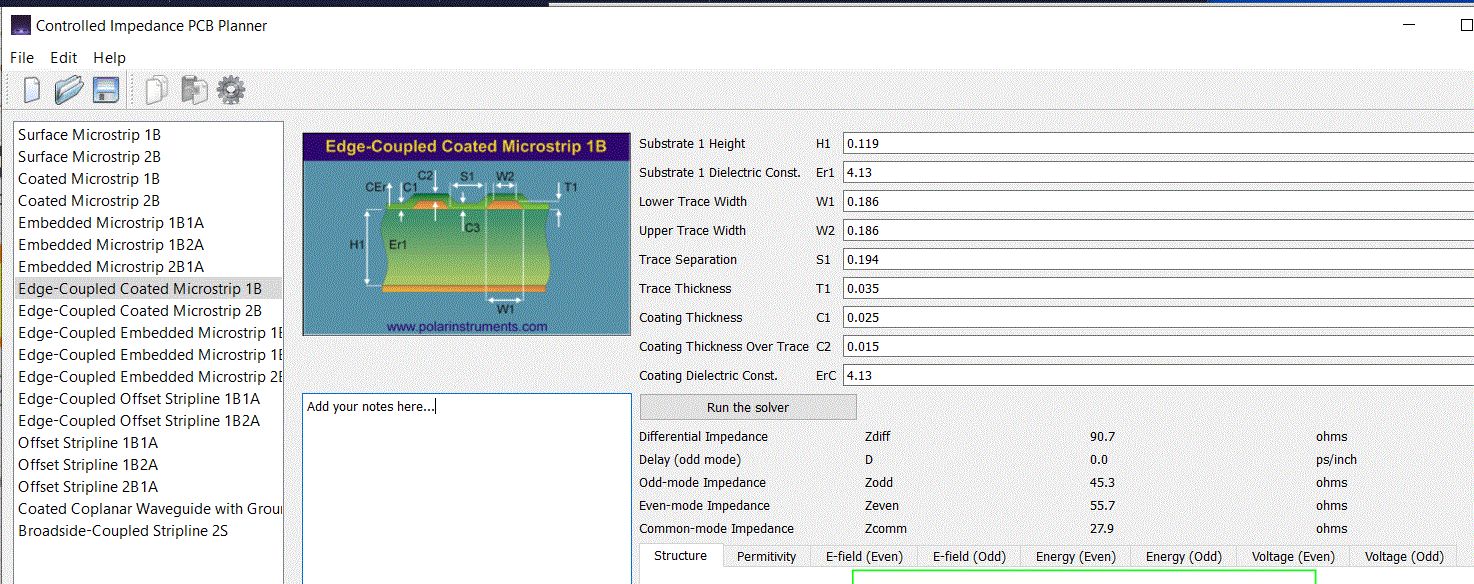Click the Copy pages toolbar icon
This screenshot has width=1474, height=584.
(x=156, y=90)
